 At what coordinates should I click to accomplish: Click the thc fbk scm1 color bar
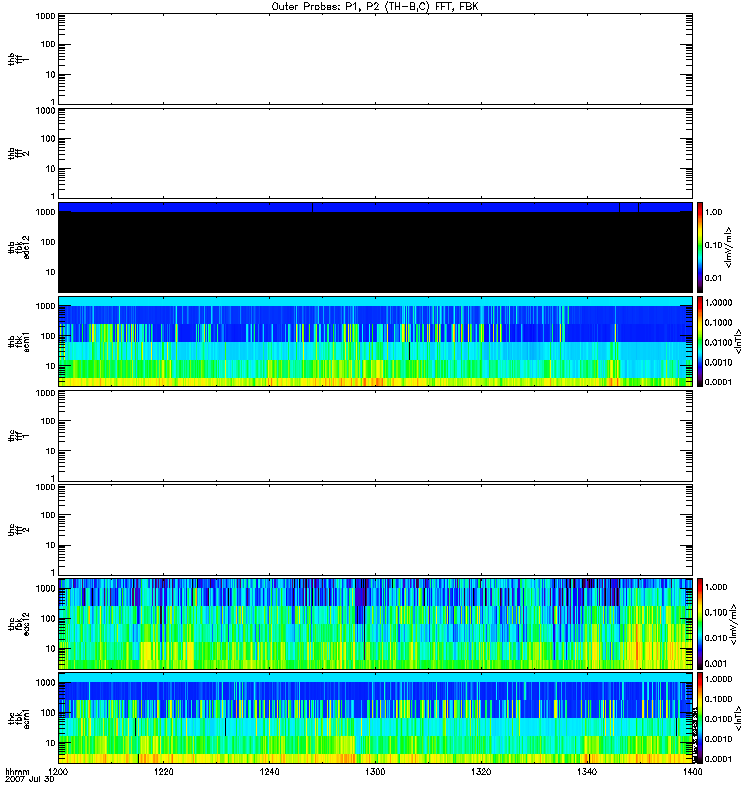pyautogui.click(x=700, y=718)
